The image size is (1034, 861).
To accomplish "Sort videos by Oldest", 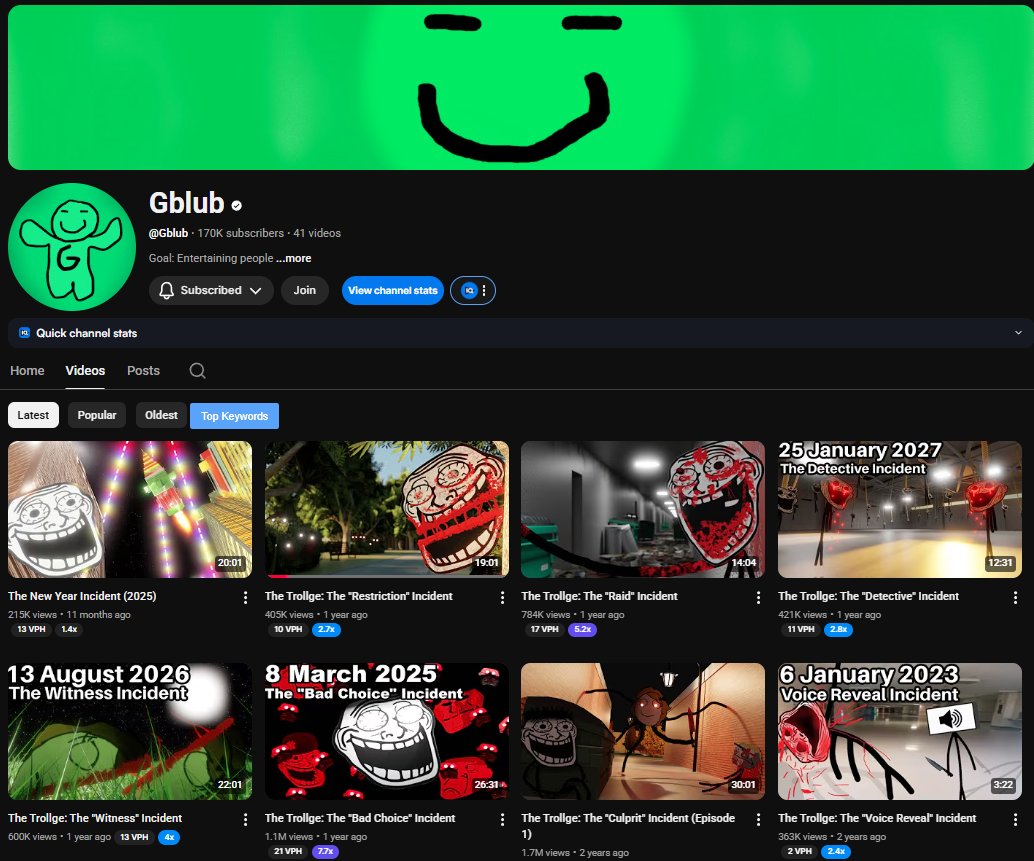I will 161,415.
